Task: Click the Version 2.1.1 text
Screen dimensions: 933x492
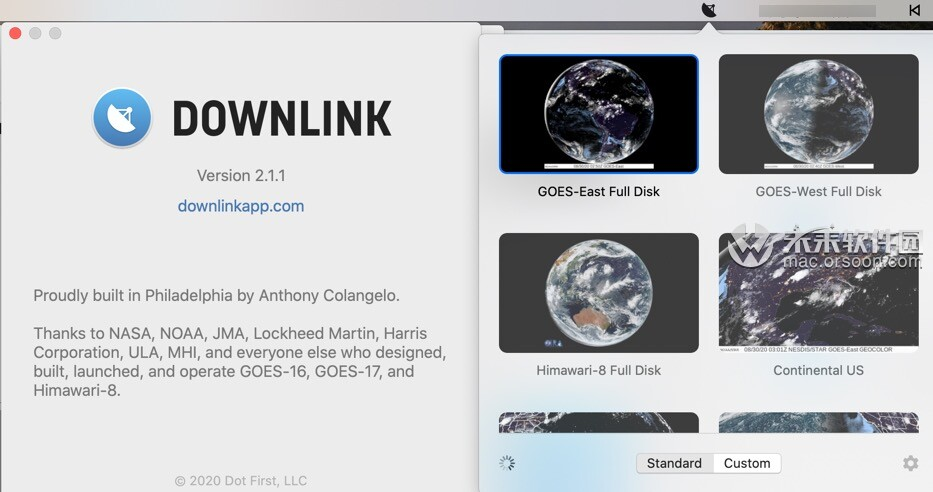Action: 241,176
